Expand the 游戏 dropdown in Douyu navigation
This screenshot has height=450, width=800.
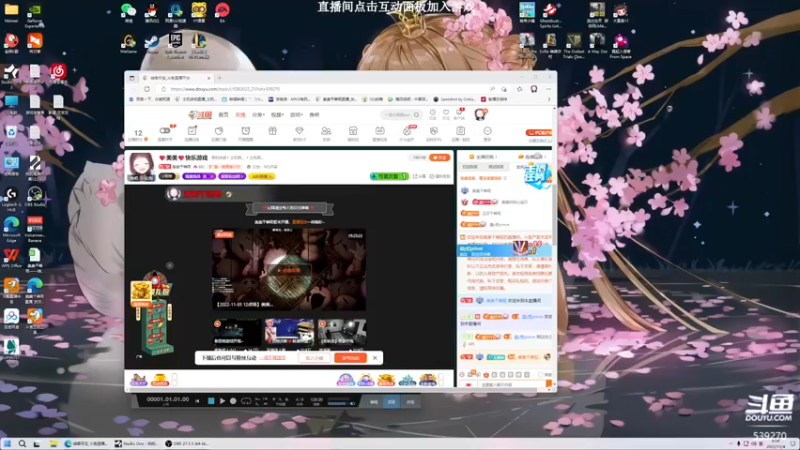[x=296, y=115]
